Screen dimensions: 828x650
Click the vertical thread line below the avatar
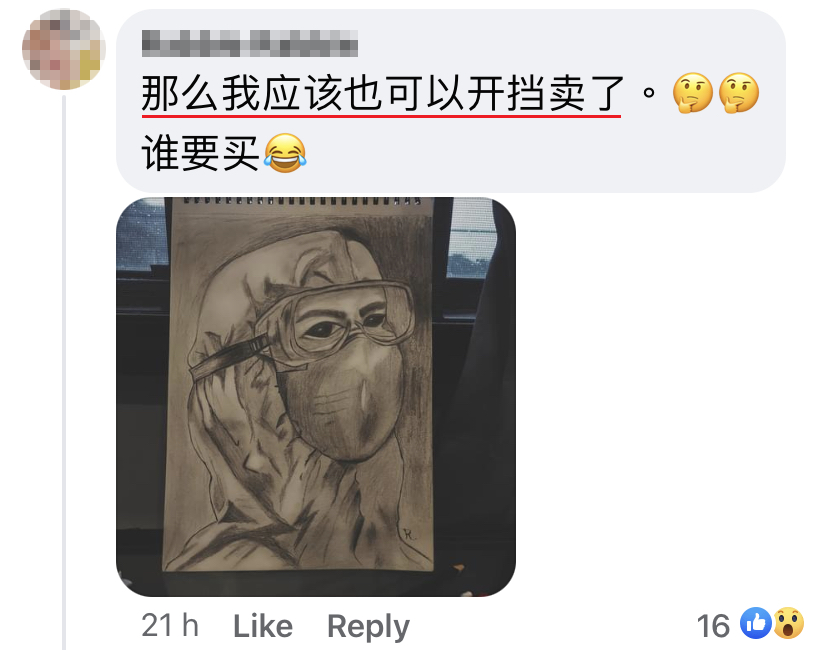pos(64,372)
